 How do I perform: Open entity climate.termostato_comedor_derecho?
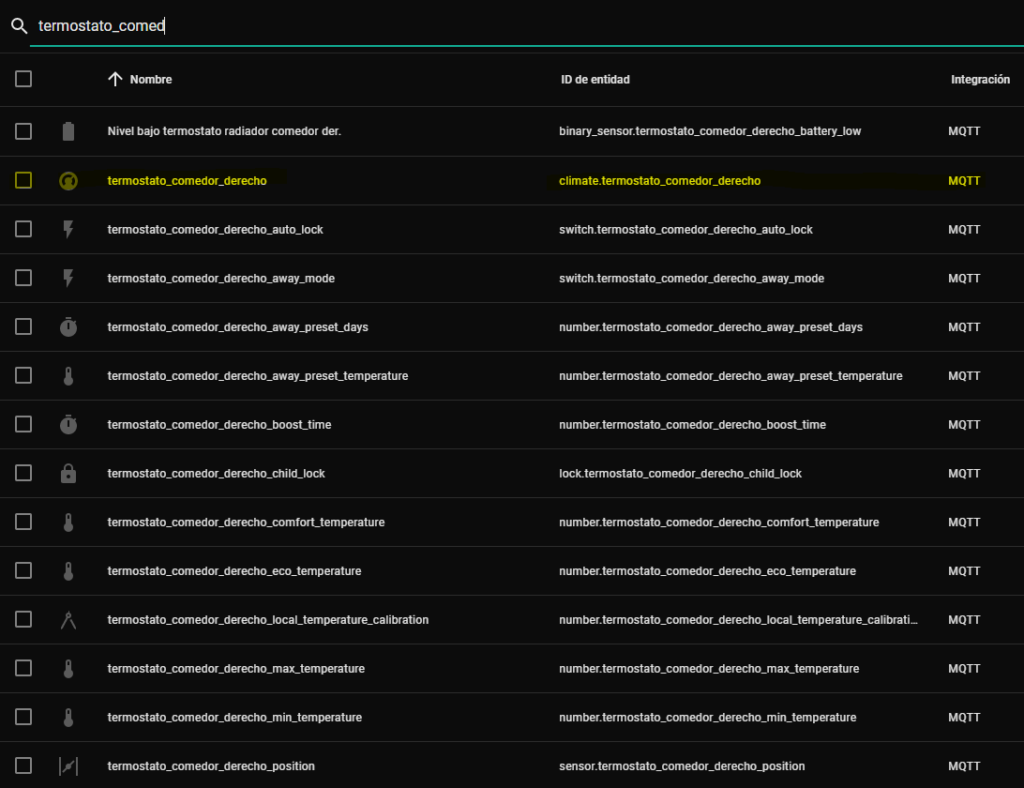coord(660,181)
